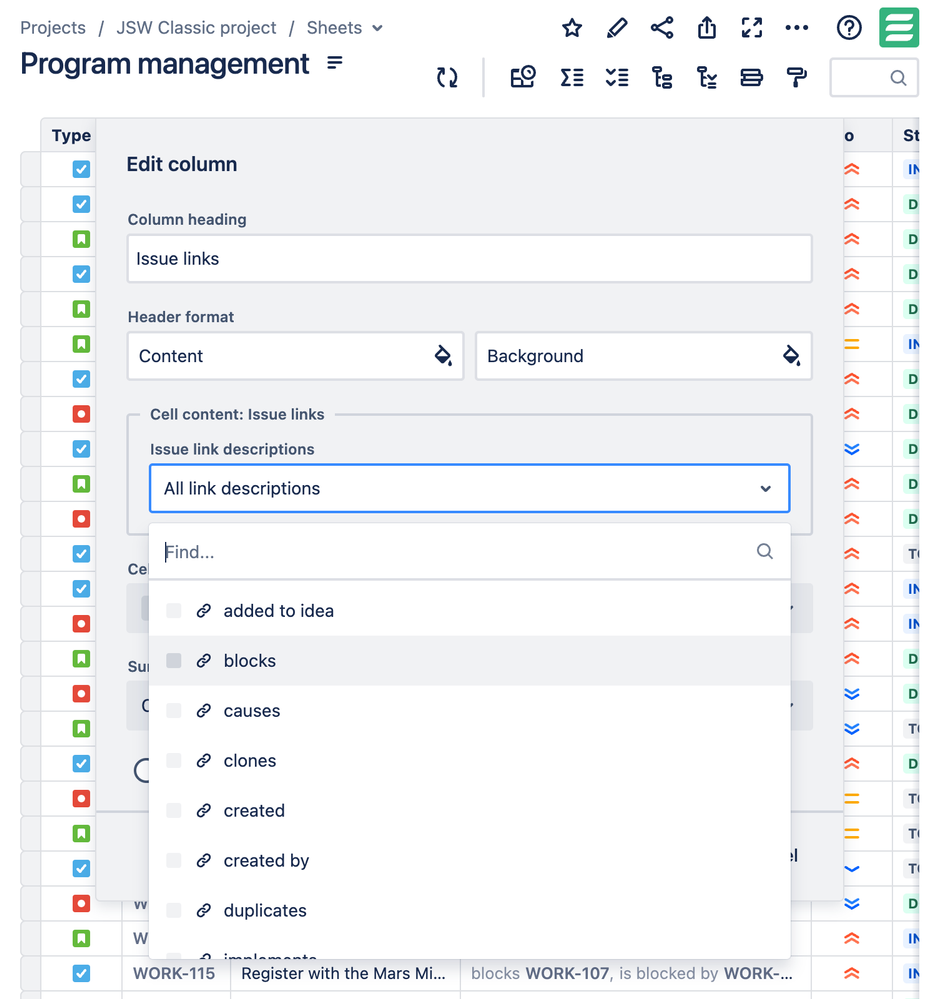The image size is (932, 999).
Task: Click the magnifier in Find field
Action: (764, 551)
